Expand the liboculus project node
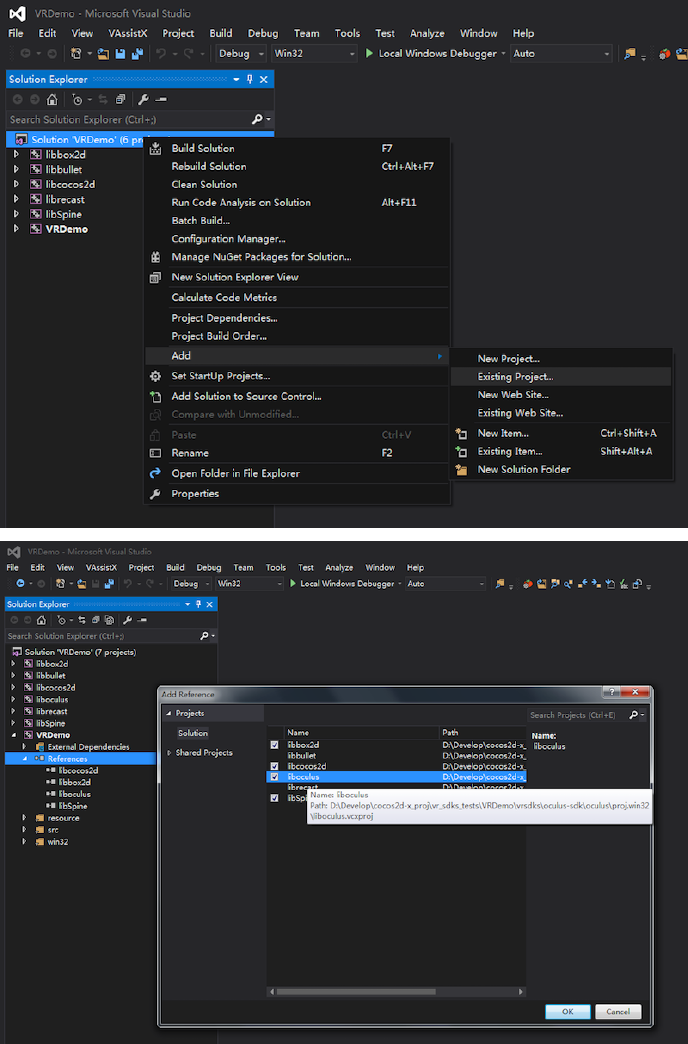688x1044 pixels. [x=13, y=700]
